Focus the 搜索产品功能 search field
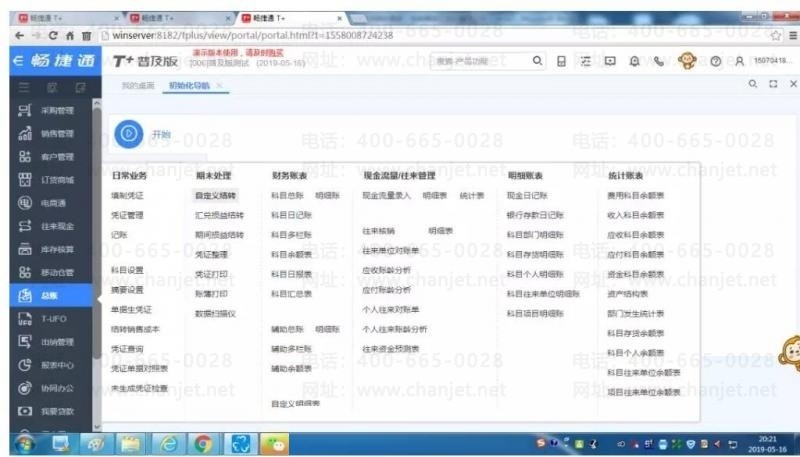Screen dimensions: 800x457 point(480,61)
